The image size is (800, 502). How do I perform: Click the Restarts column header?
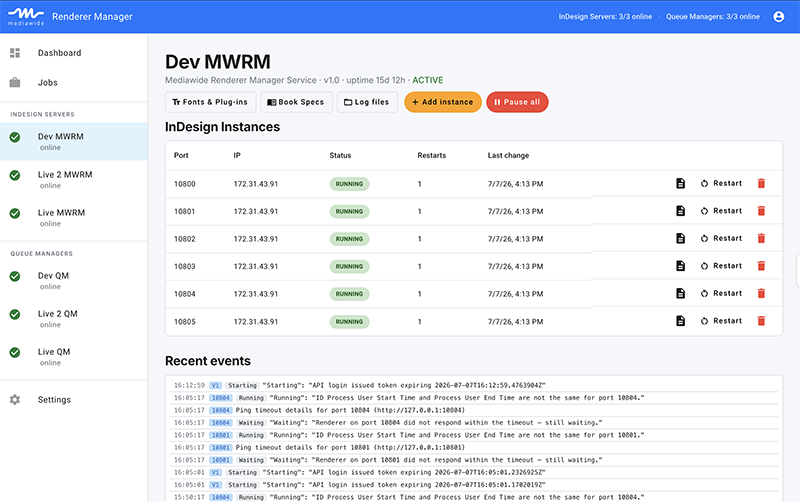432,155
